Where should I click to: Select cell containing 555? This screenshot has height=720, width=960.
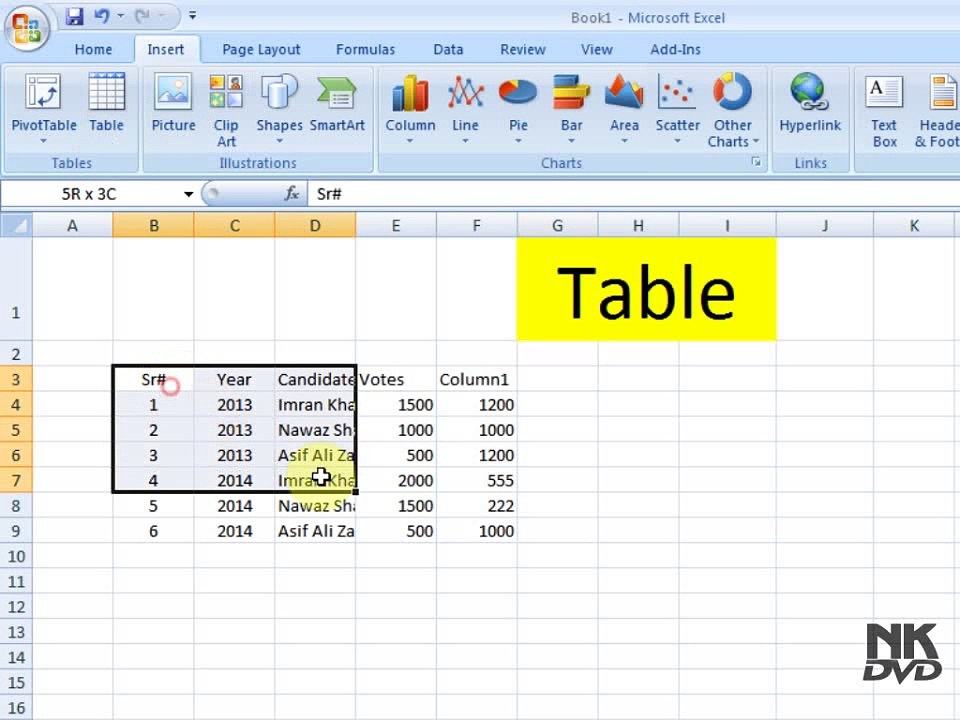tap(476, 481)
